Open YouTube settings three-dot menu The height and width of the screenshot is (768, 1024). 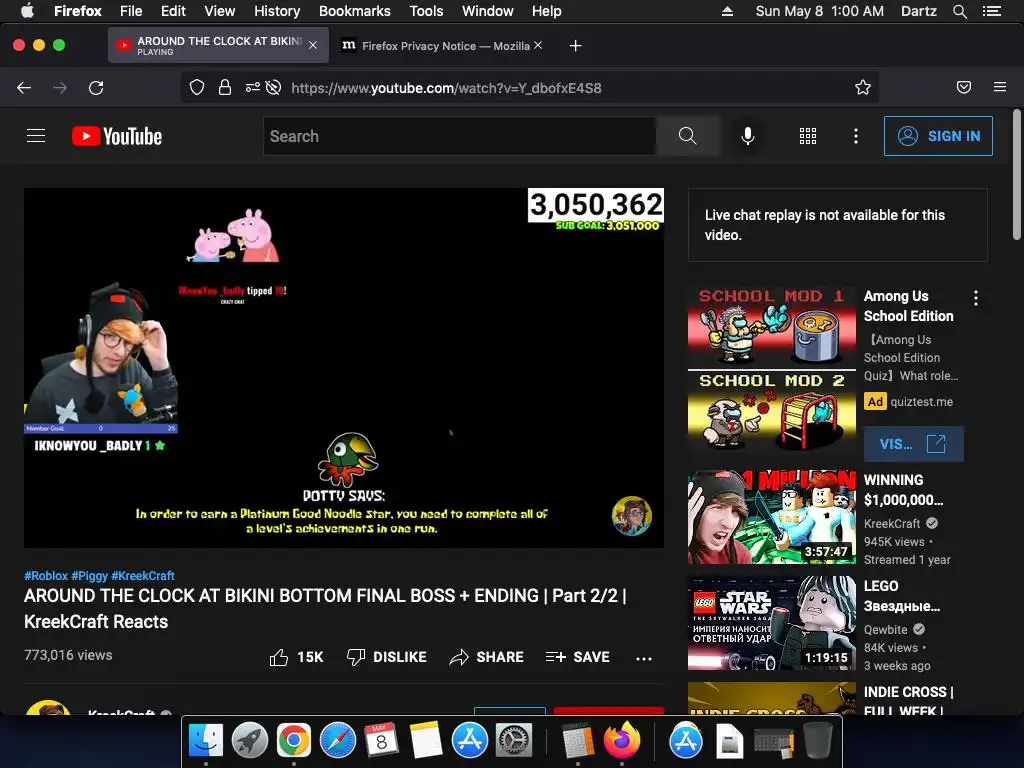(x=856, y=136)
